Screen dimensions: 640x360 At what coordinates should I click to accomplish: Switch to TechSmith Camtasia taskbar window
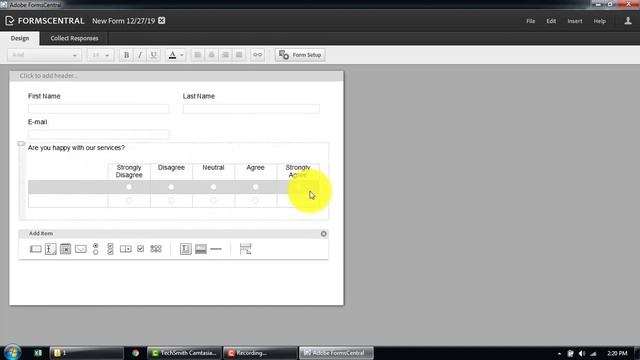[184, 353]
